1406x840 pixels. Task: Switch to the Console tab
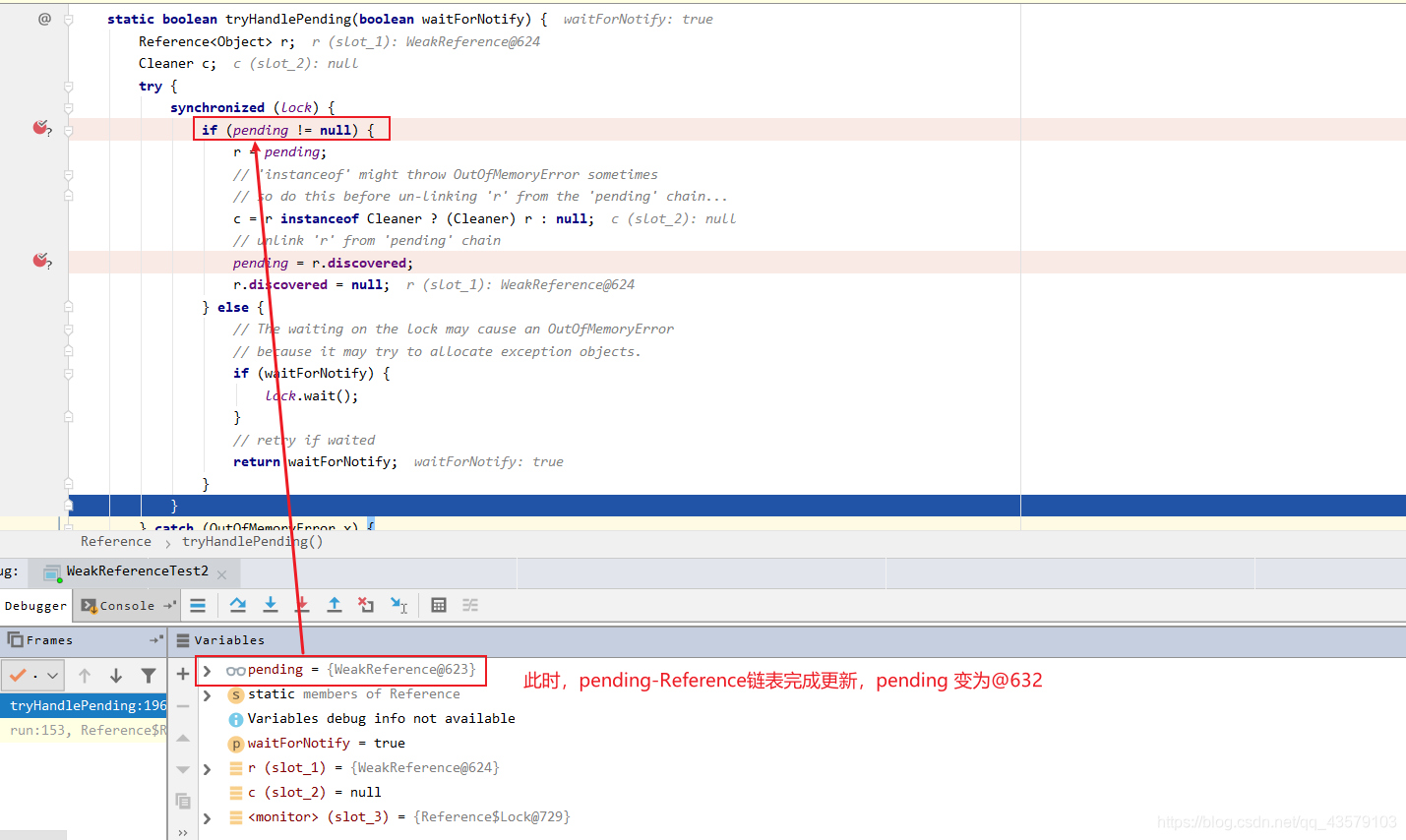127,606
